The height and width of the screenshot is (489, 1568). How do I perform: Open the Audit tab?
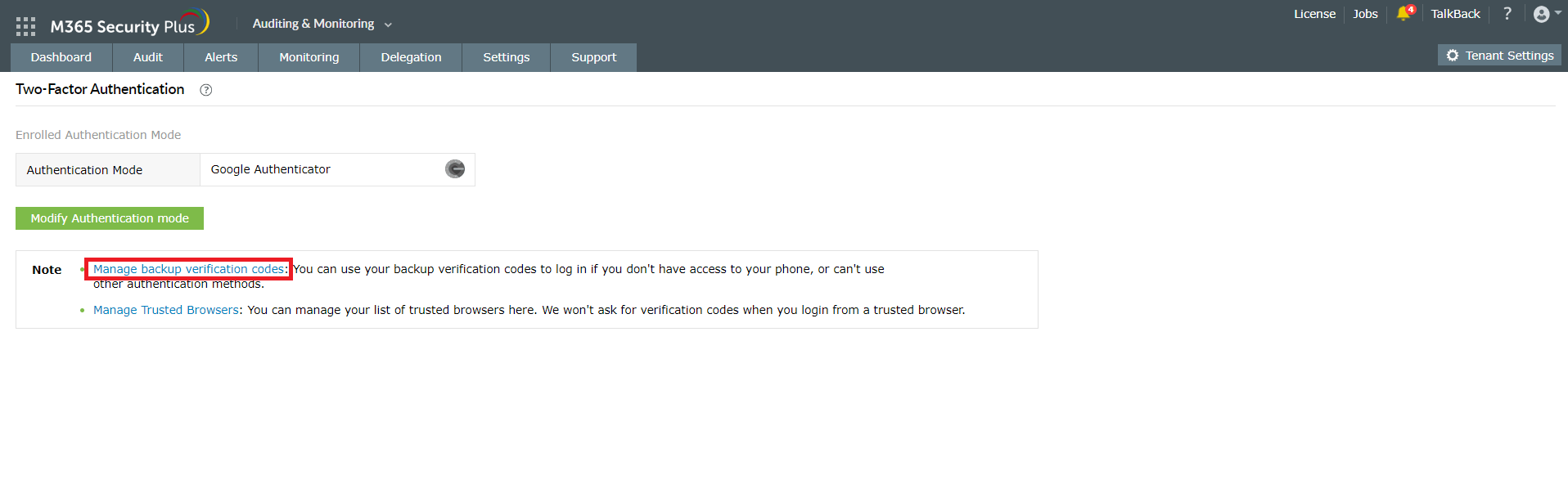pyautogui.click(x=148, y=57)
